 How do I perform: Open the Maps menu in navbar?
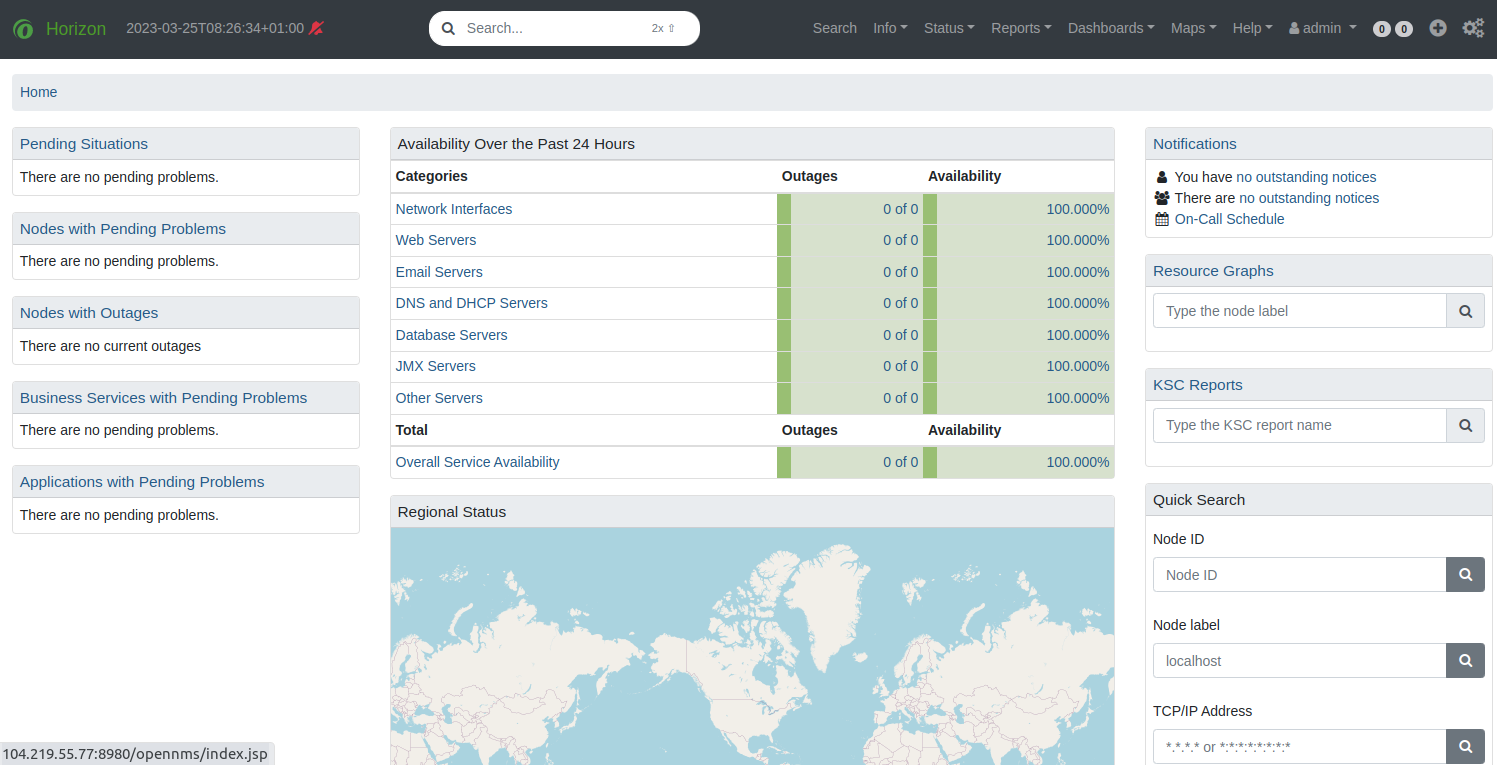1193,28
